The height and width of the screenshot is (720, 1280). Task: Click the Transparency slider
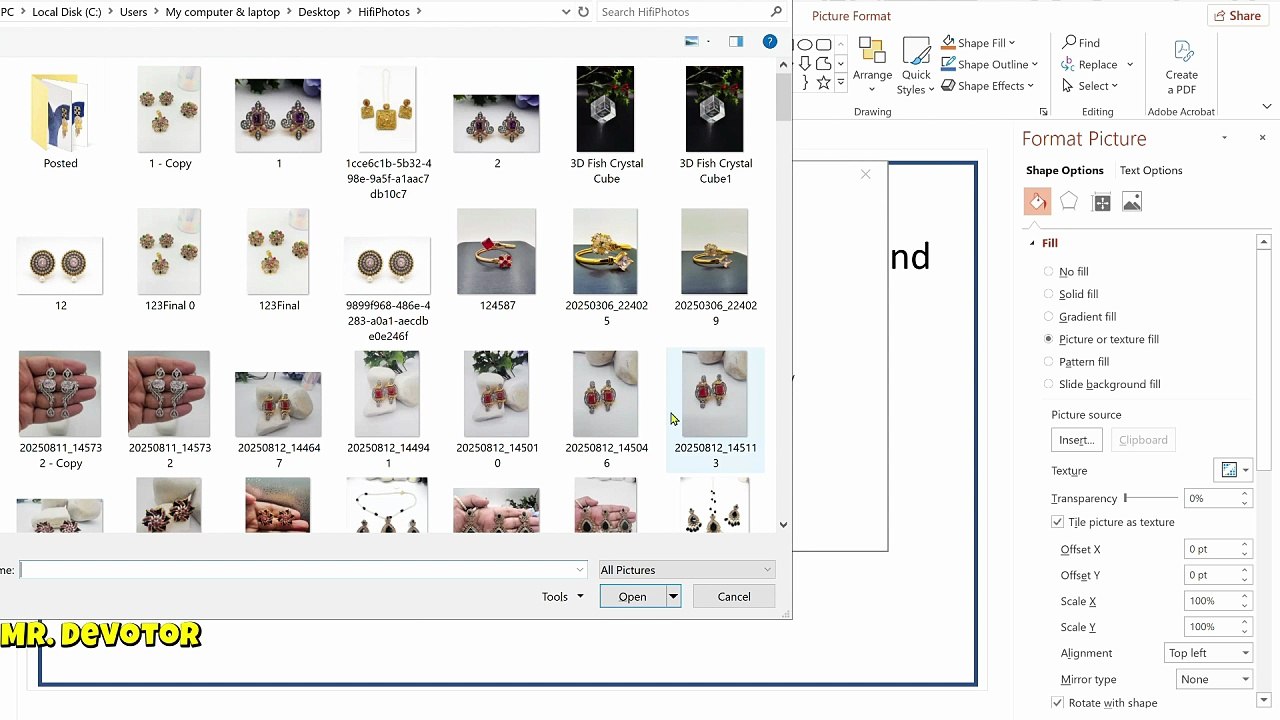1151,498
